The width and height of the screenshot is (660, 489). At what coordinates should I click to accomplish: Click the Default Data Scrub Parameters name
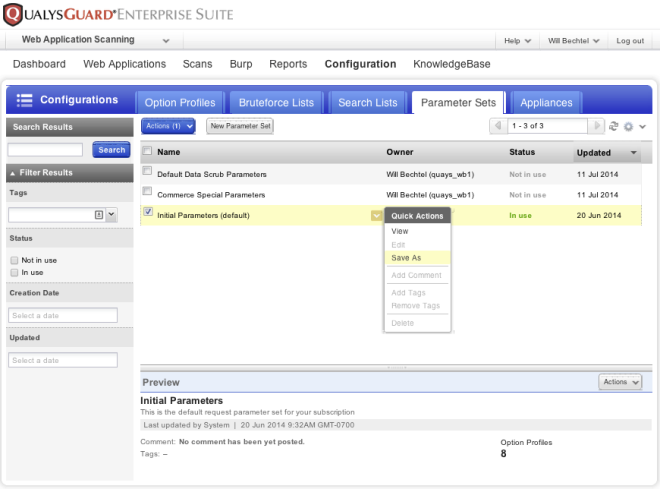212,174
